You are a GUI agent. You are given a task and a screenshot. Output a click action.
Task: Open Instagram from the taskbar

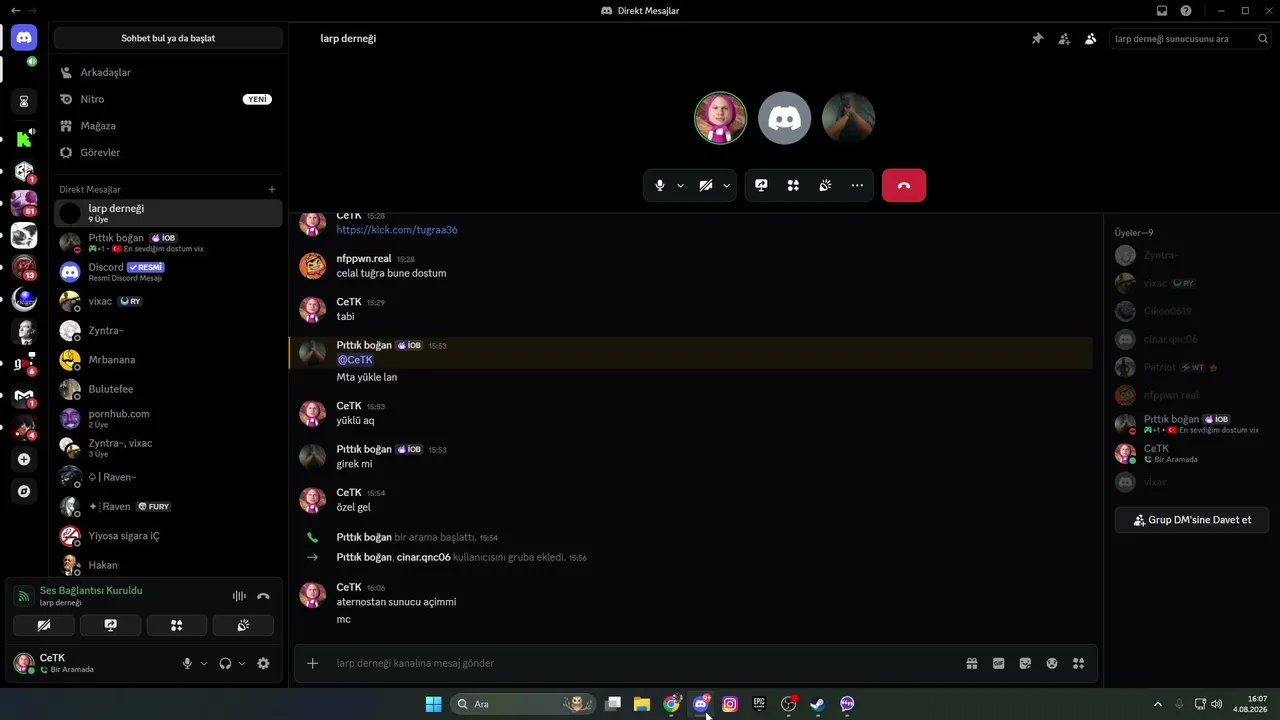(x=730, y=704)
